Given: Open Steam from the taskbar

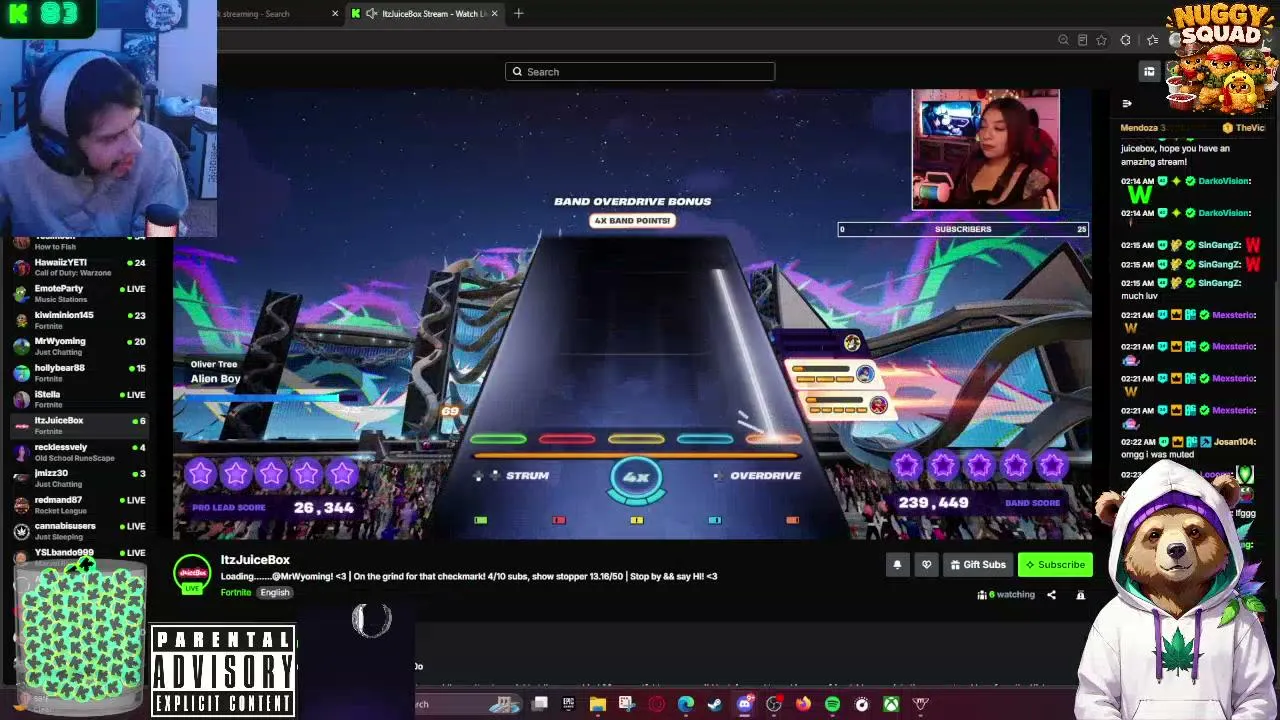Looking at the screenshot, I should pos(715,704).
